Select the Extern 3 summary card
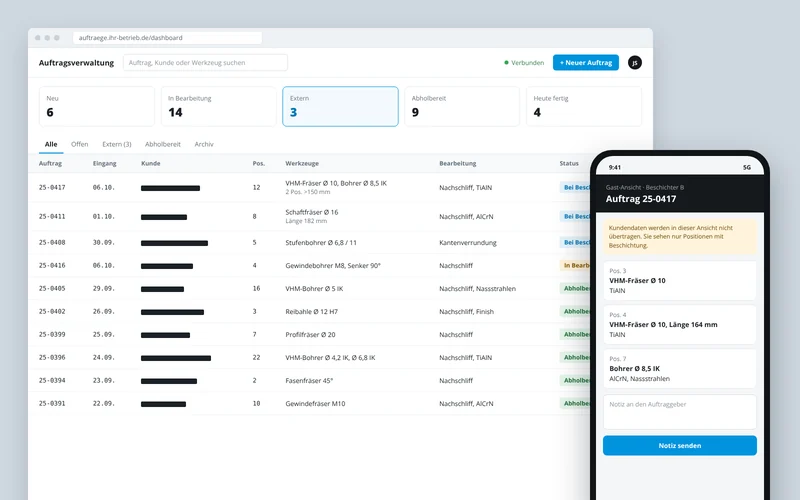The width and height of the screenshot is (800, 500). coord(340,106)
